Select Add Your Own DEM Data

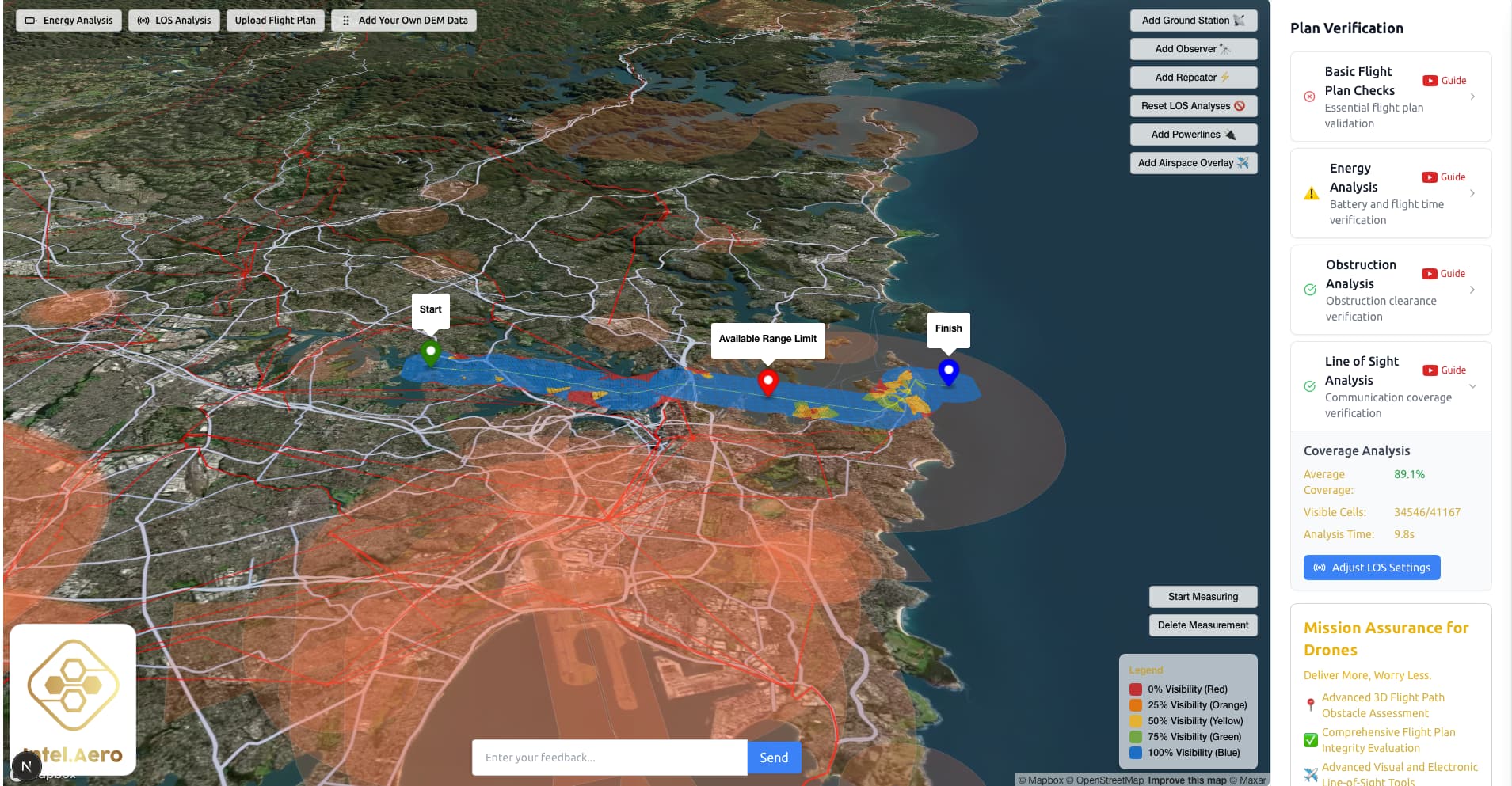click(403, 20)
